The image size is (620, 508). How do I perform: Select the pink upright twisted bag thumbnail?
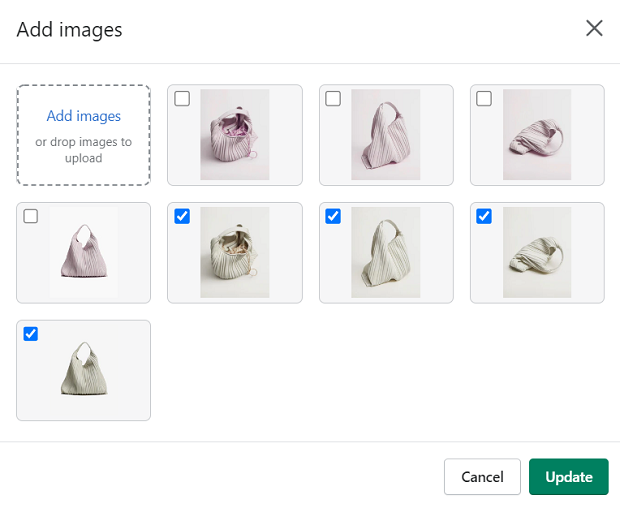386,134
